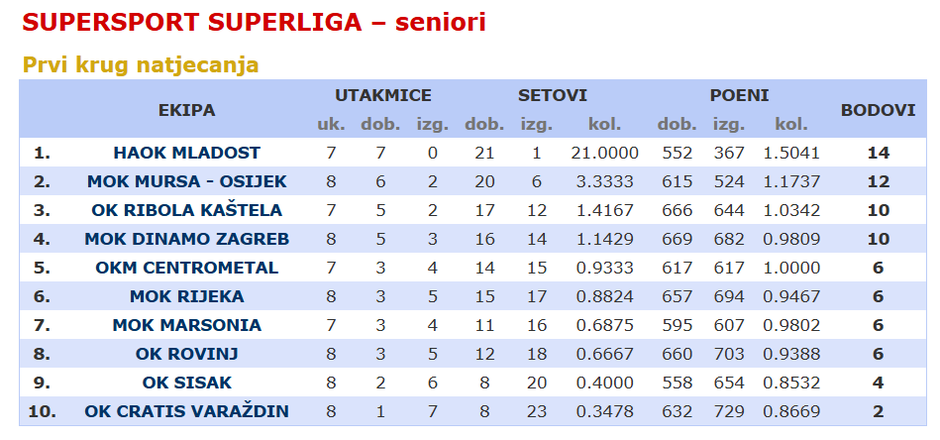Click the UTAKMICE column group header
This screenshot has height=440, width=940.
pyautogui.click(x=383, y=96)
